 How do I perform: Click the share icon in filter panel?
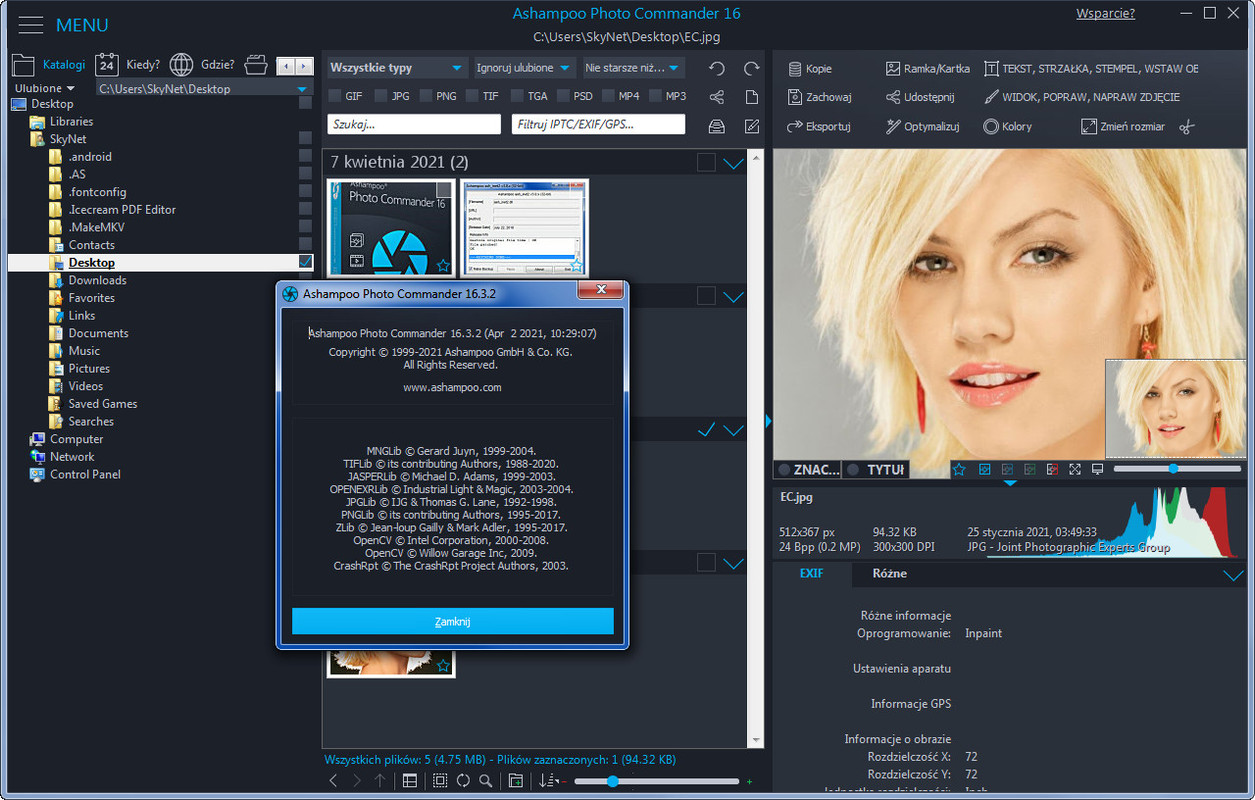click(717, 97)
